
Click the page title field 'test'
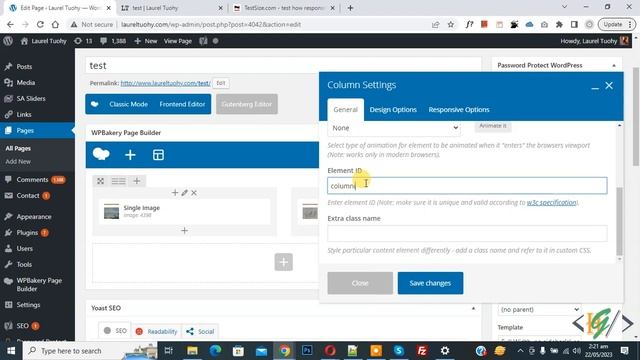[x=284, y=66]
